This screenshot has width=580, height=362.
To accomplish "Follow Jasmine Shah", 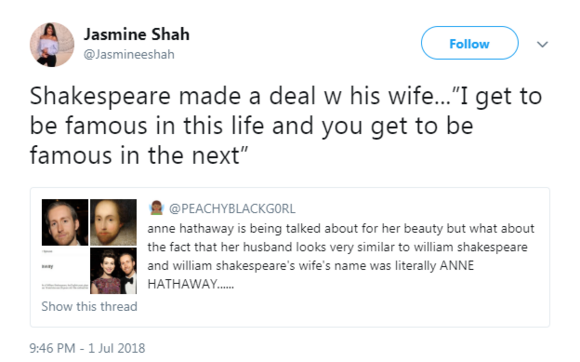I will click(x=469, y=43).
